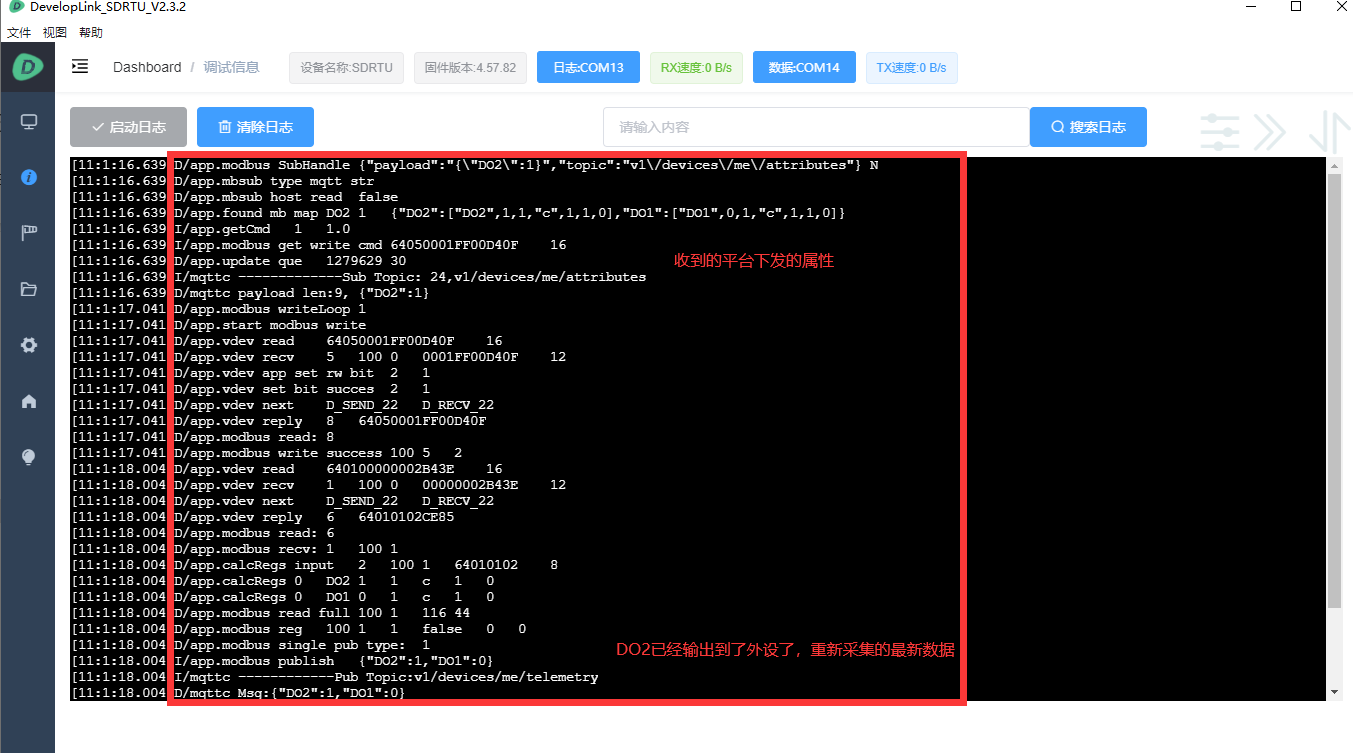This screenshot has width=1353, height=753.
Task: Open the 视图 menu
Action: [x=55, y=32]
